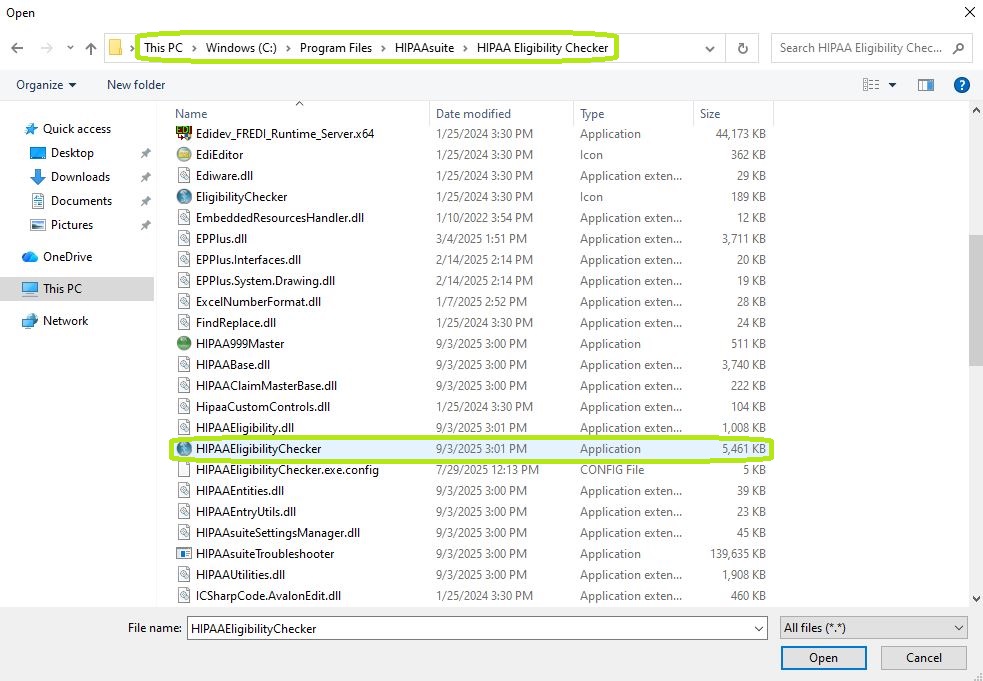Click the Cancel button
Screen dimensions: 983x681
[923, 658]
